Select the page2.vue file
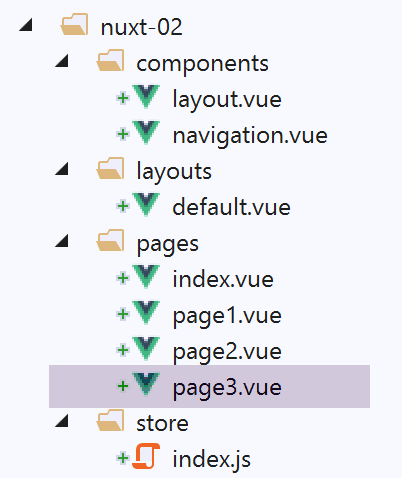This screenshot has height=478, width=402. point(227,352)
